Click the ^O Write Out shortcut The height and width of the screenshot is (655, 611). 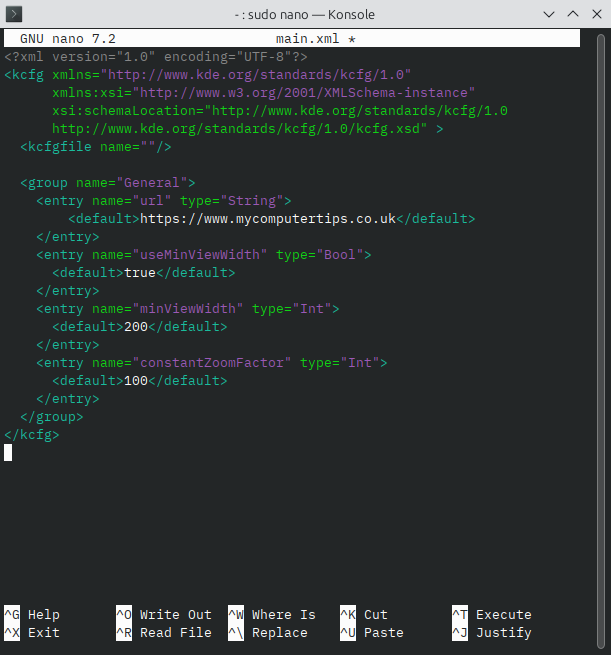164,615
